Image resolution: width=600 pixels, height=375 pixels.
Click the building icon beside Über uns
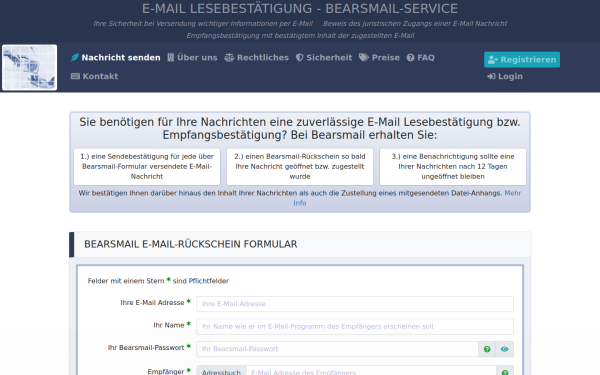(171, 57)
